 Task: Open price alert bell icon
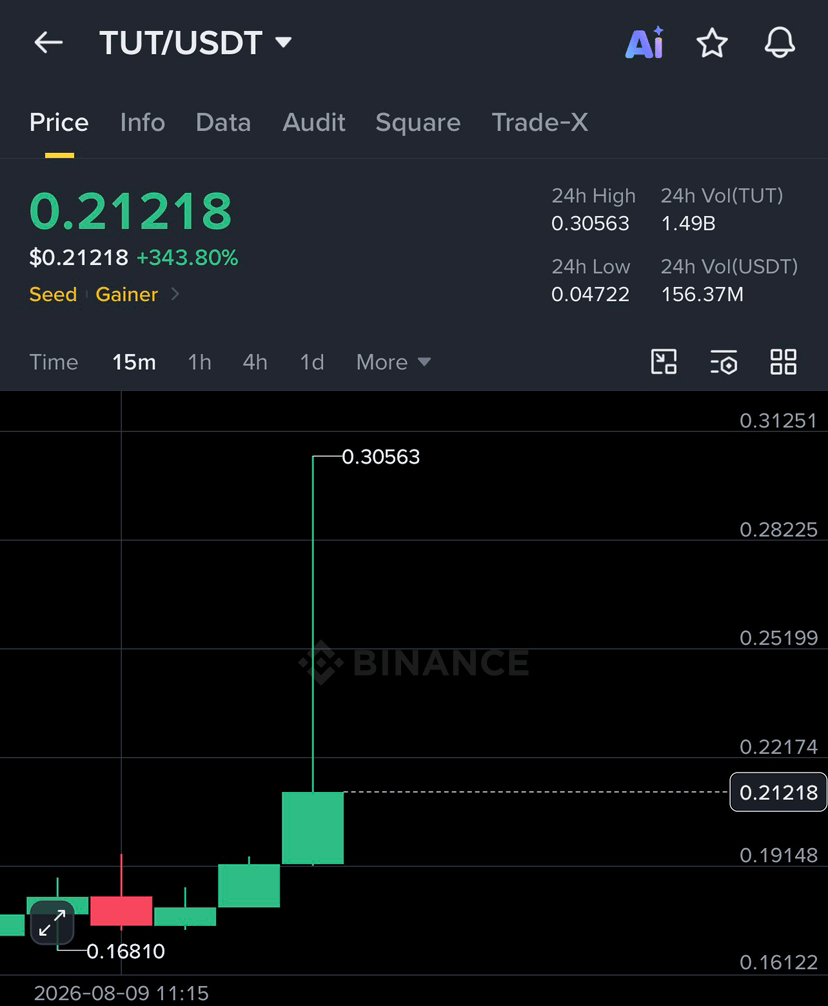coord(780,43)
